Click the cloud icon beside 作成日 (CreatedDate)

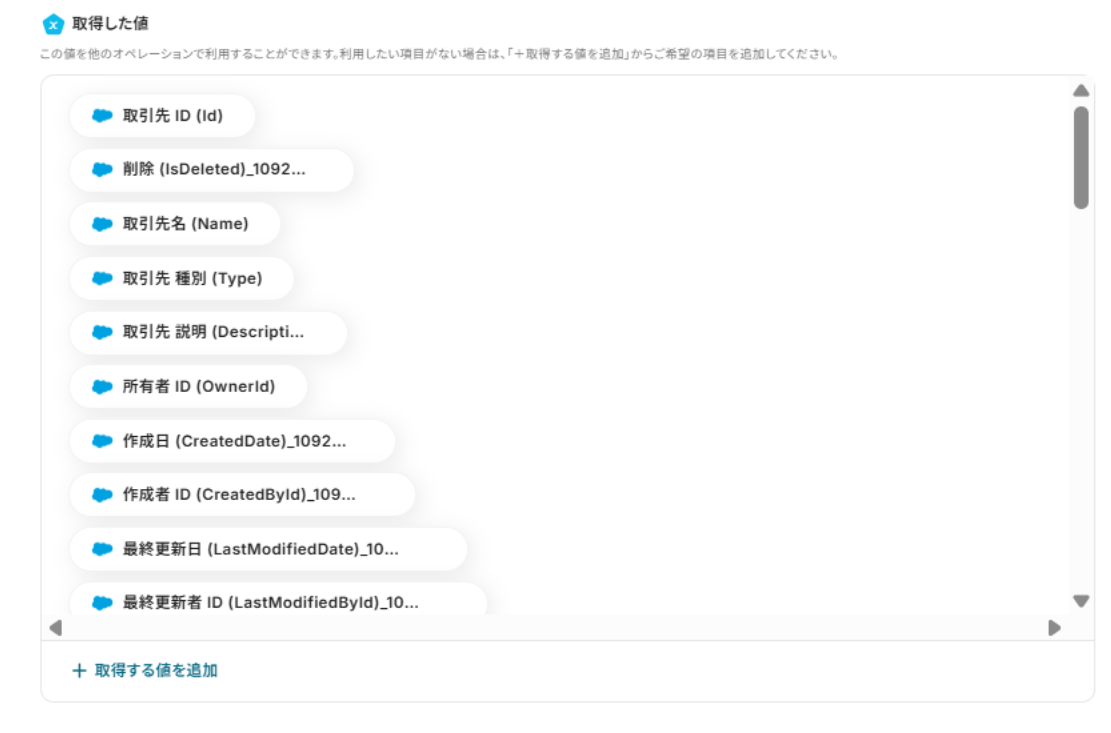[102, 441]
